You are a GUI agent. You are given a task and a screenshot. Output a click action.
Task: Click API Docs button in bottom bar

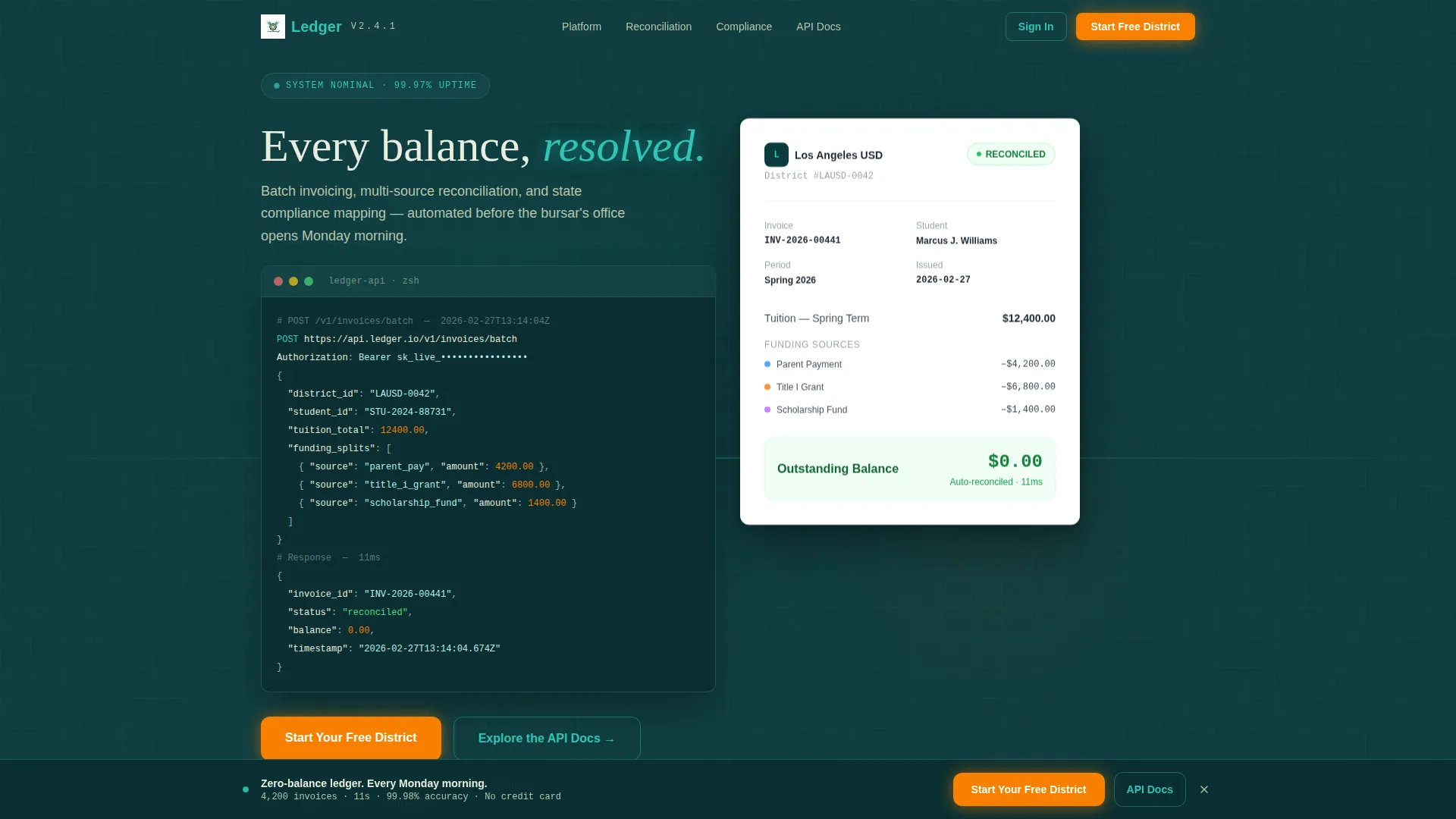(1150, 789)
